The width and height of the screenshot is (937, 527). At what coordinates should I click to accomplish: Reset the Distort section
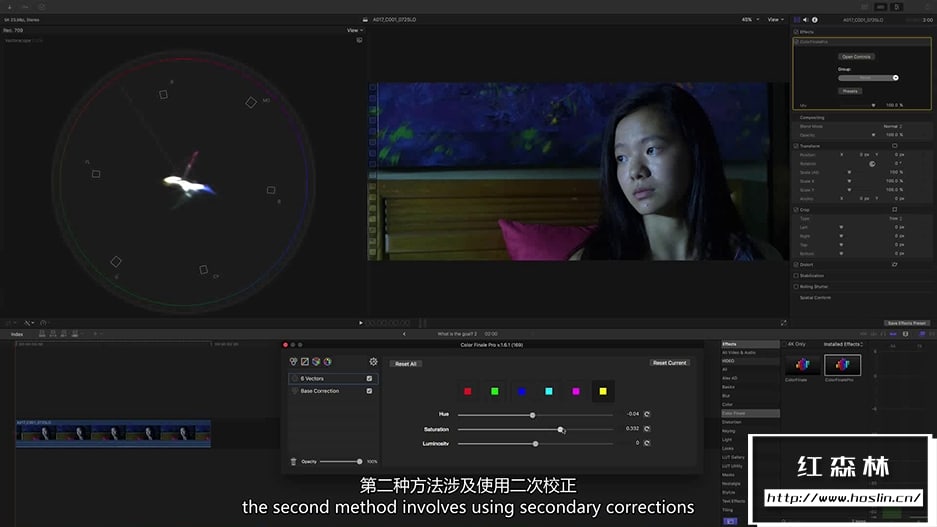click(895, 264)
